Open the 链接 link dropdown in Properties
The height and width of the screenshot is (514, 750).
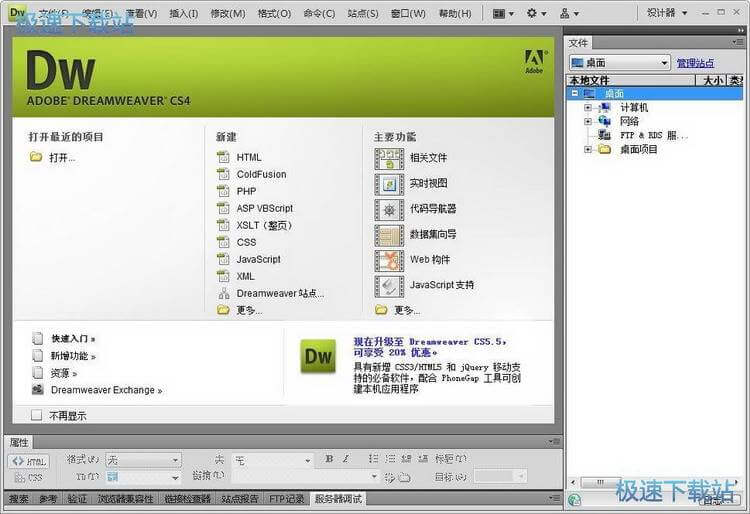305,477
